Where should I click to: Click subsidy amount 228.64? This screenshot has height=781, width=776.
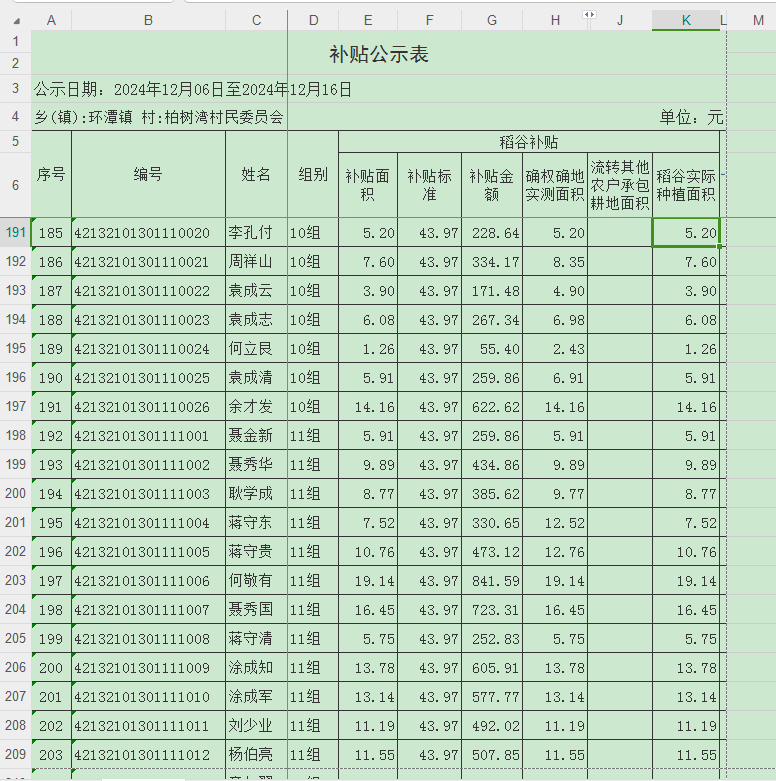pyautogui.click(x=492, y=232)
